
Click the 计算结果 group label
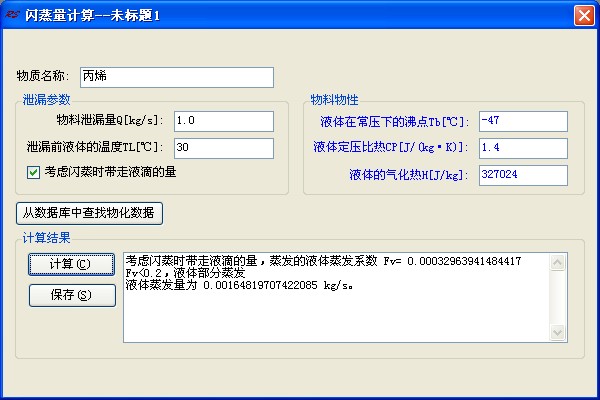click(x=46, y=238)
